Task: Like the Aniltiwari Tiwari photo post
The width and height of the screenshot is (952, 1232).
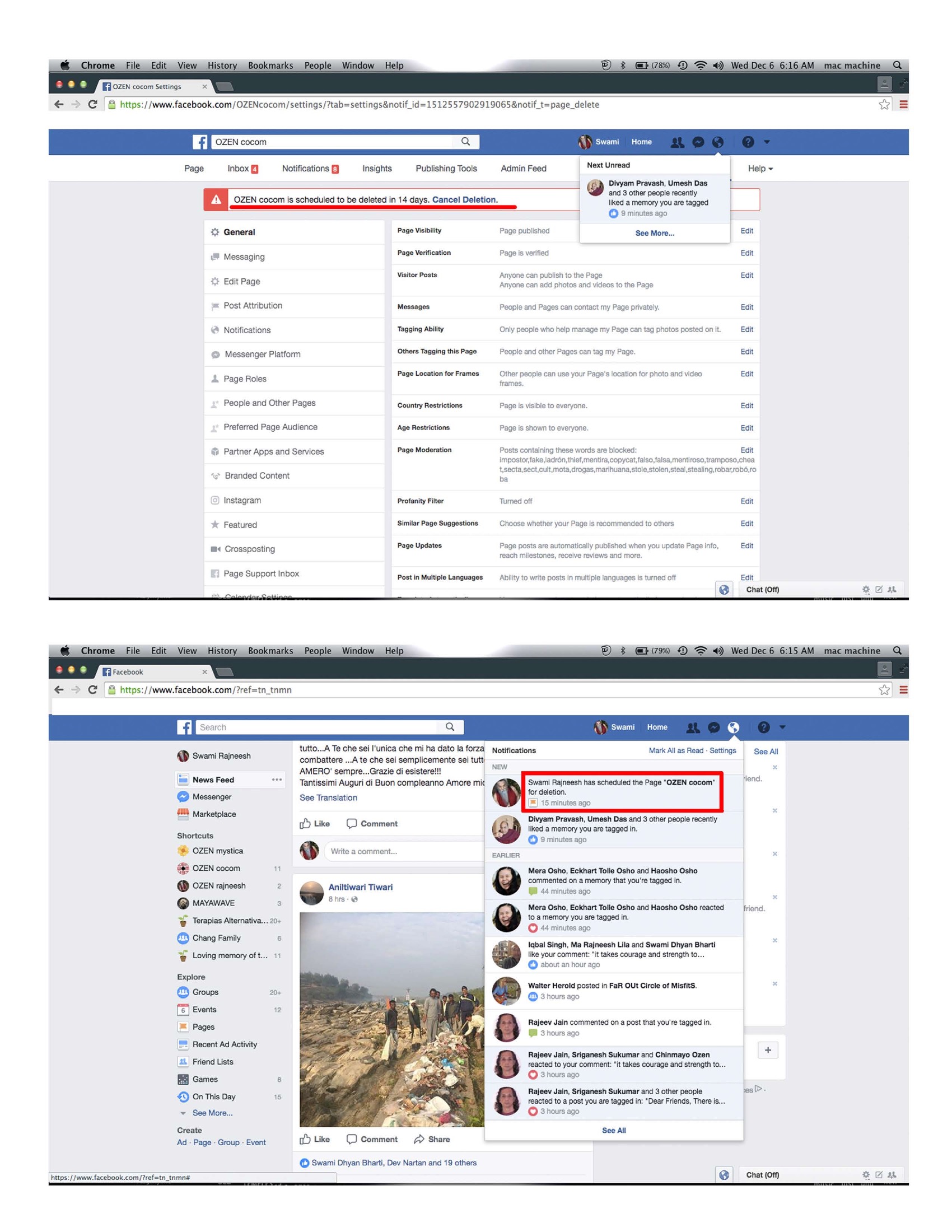Action: [315, 1140]
